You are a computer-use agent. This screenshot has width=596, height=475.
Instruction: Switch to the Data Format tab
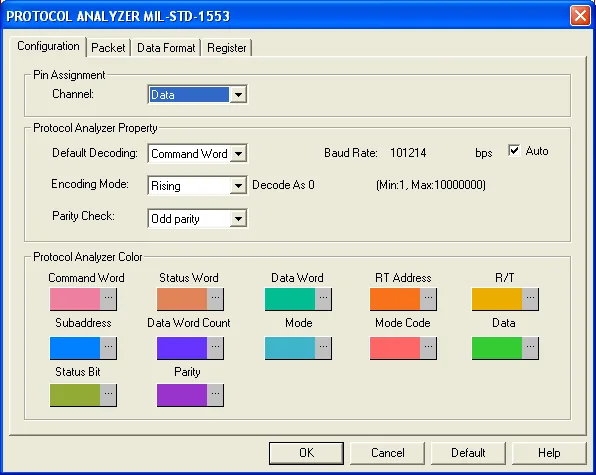coord(166,48)
